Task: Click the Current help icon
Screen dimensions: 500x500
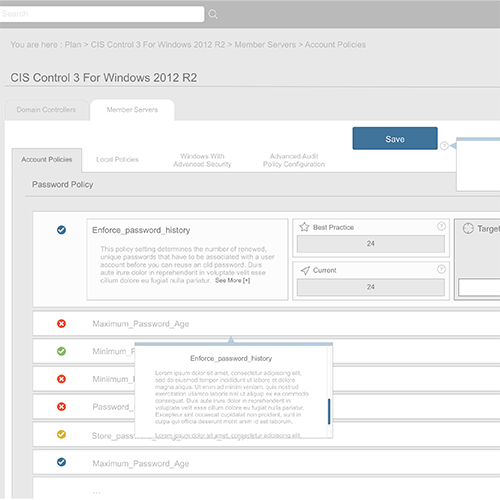Action: coord(441,269)
